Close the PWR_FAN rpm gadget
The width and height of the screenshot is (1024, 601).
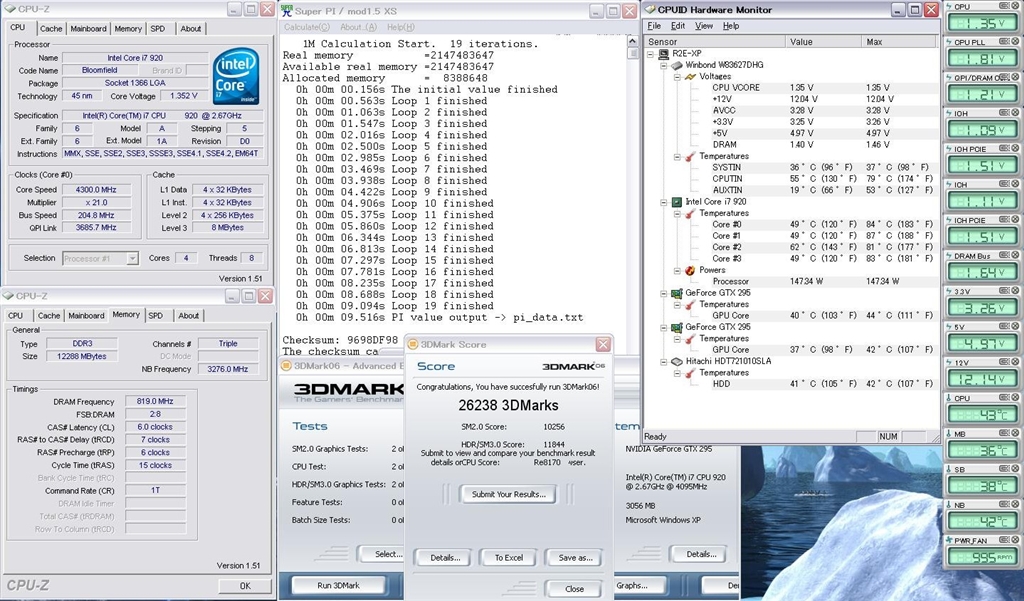(1016, 540)
